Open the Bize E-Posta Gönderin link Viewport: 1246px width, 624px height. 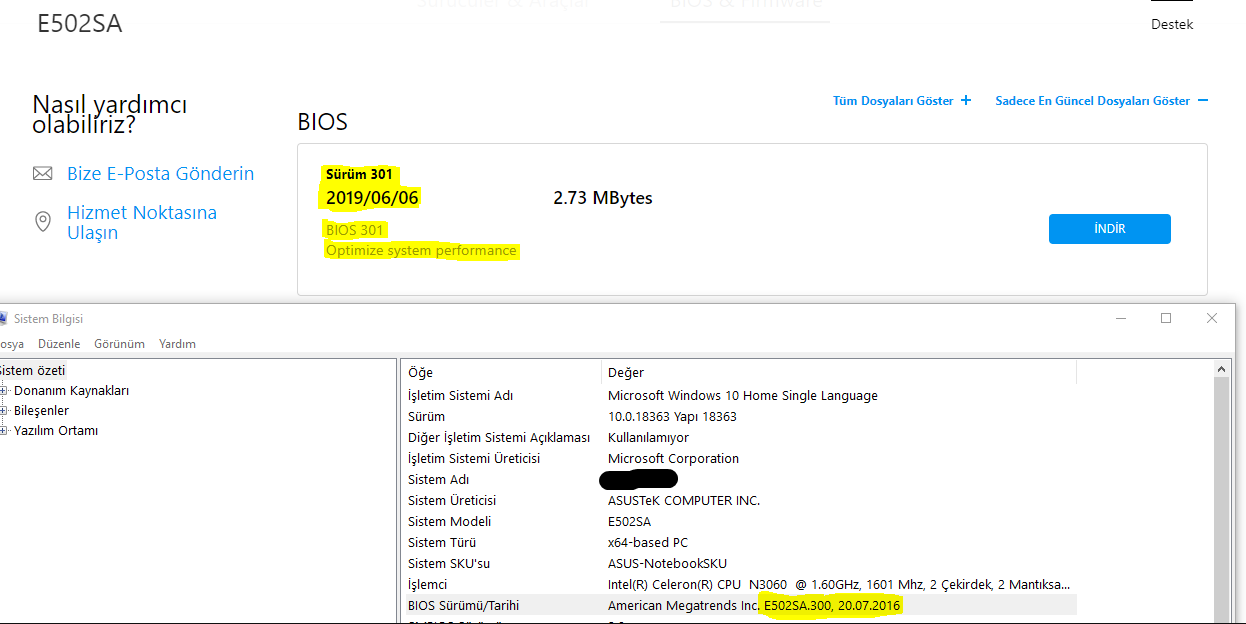point(160,174)
